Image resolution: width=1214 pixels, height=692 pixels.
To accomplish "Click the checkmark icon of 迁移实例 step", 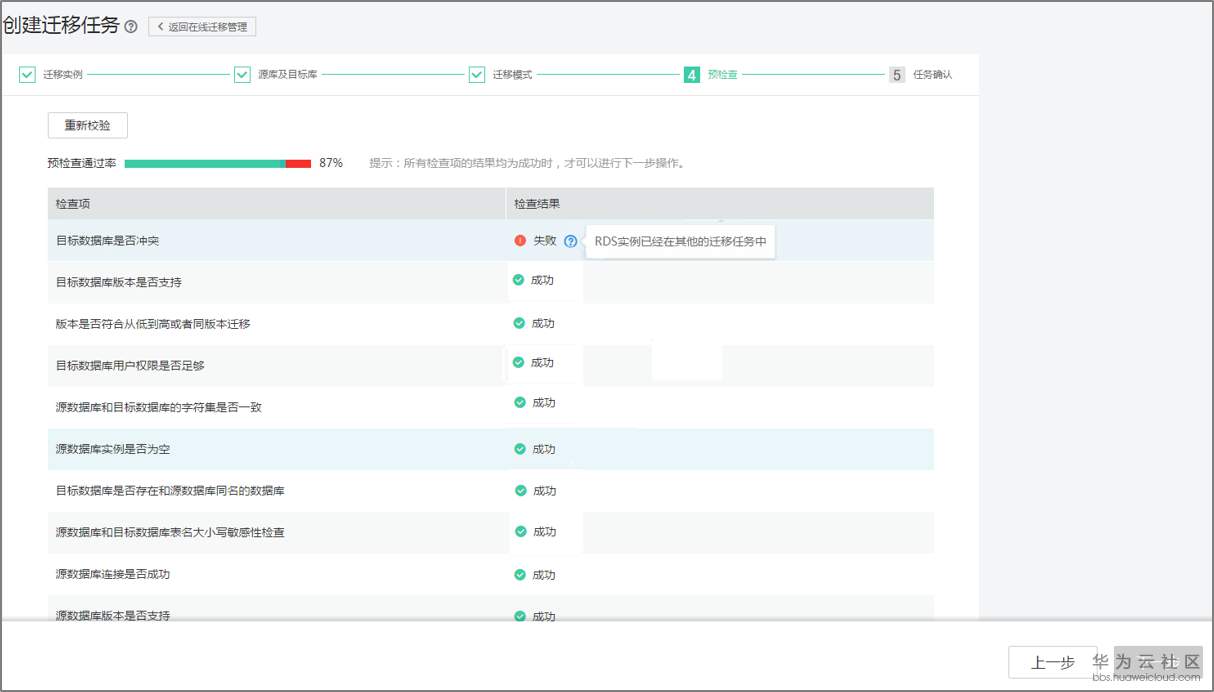I will pos(27,75).
